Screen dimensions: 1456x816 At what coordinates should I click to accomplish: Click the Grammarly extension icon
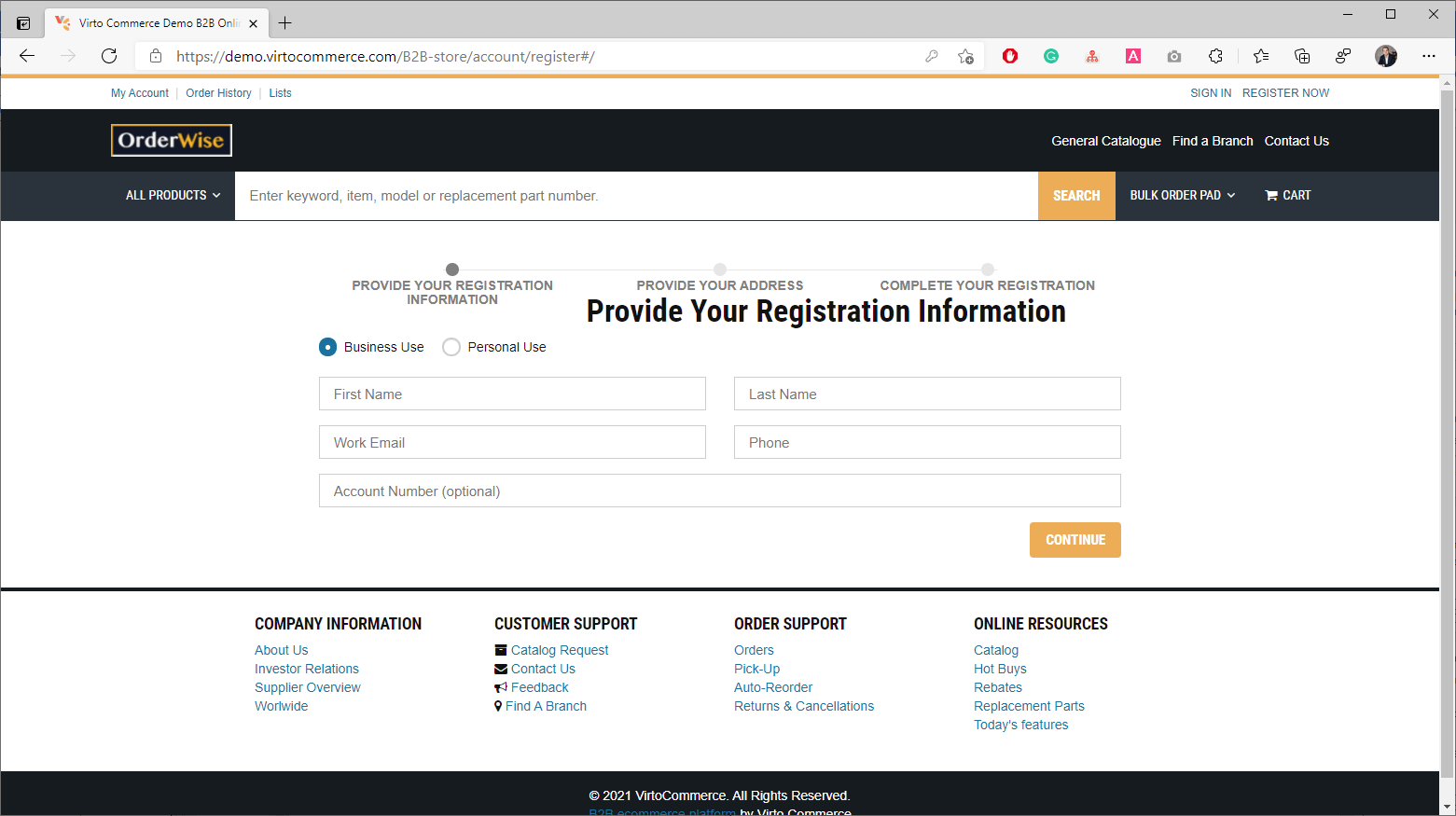point(1051,56)
